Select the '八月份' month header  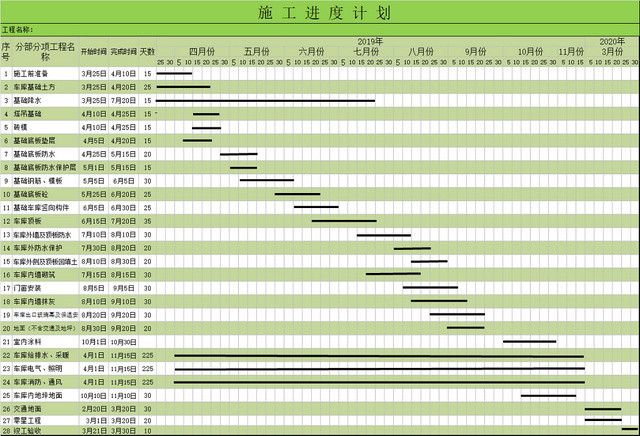click(421, 52)
